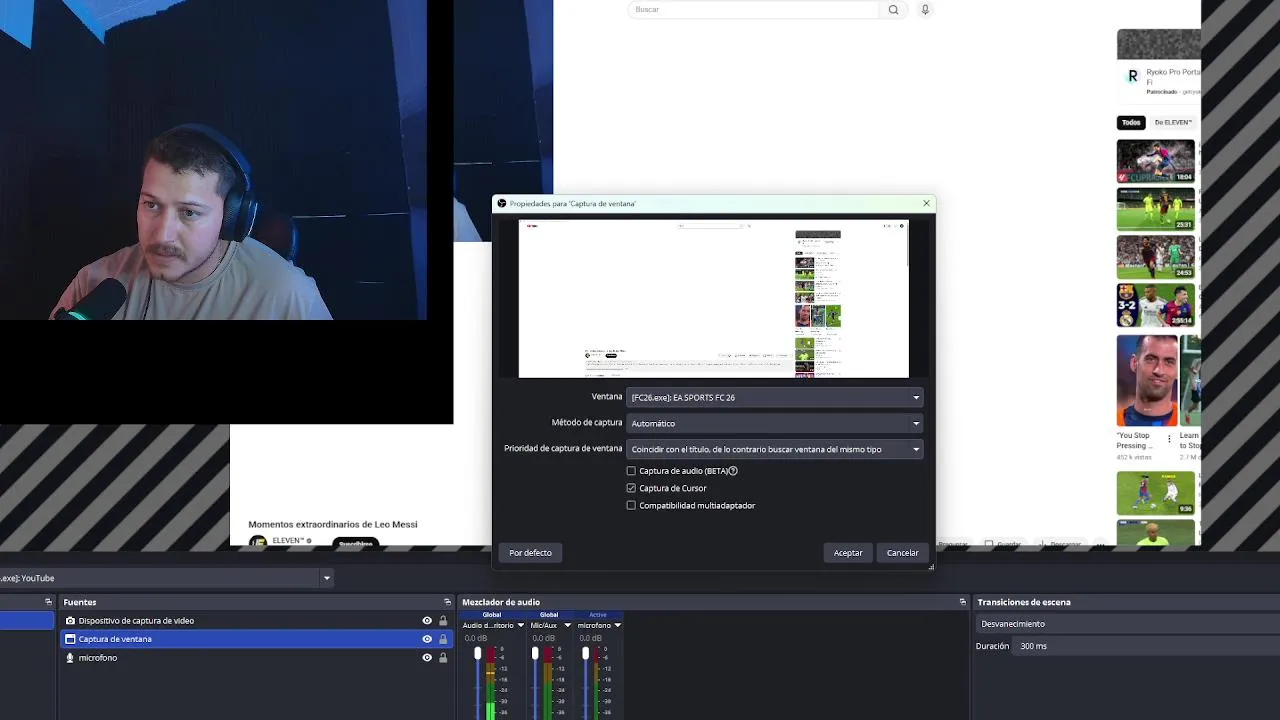Click Transiciones de escena panel title
This screenshot has width=1280, height=720.
tap(1024, 602)
